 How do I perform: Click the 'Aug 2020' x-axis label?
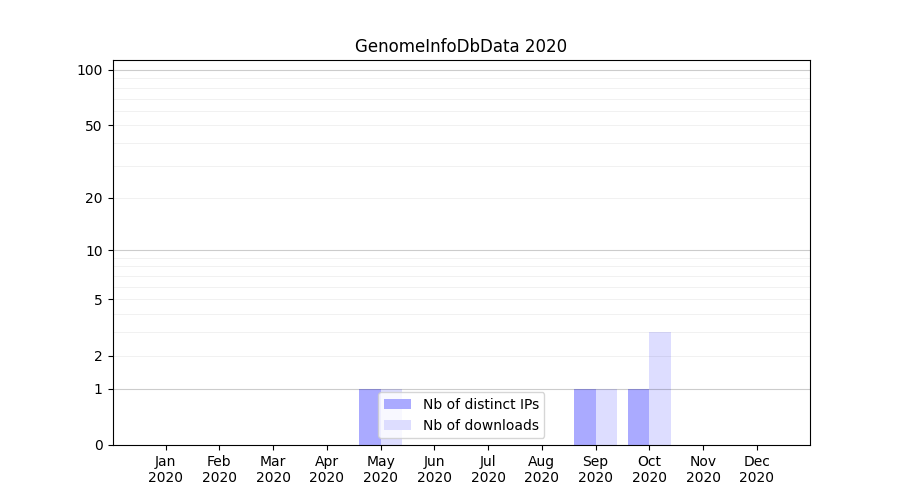point(542,469)
